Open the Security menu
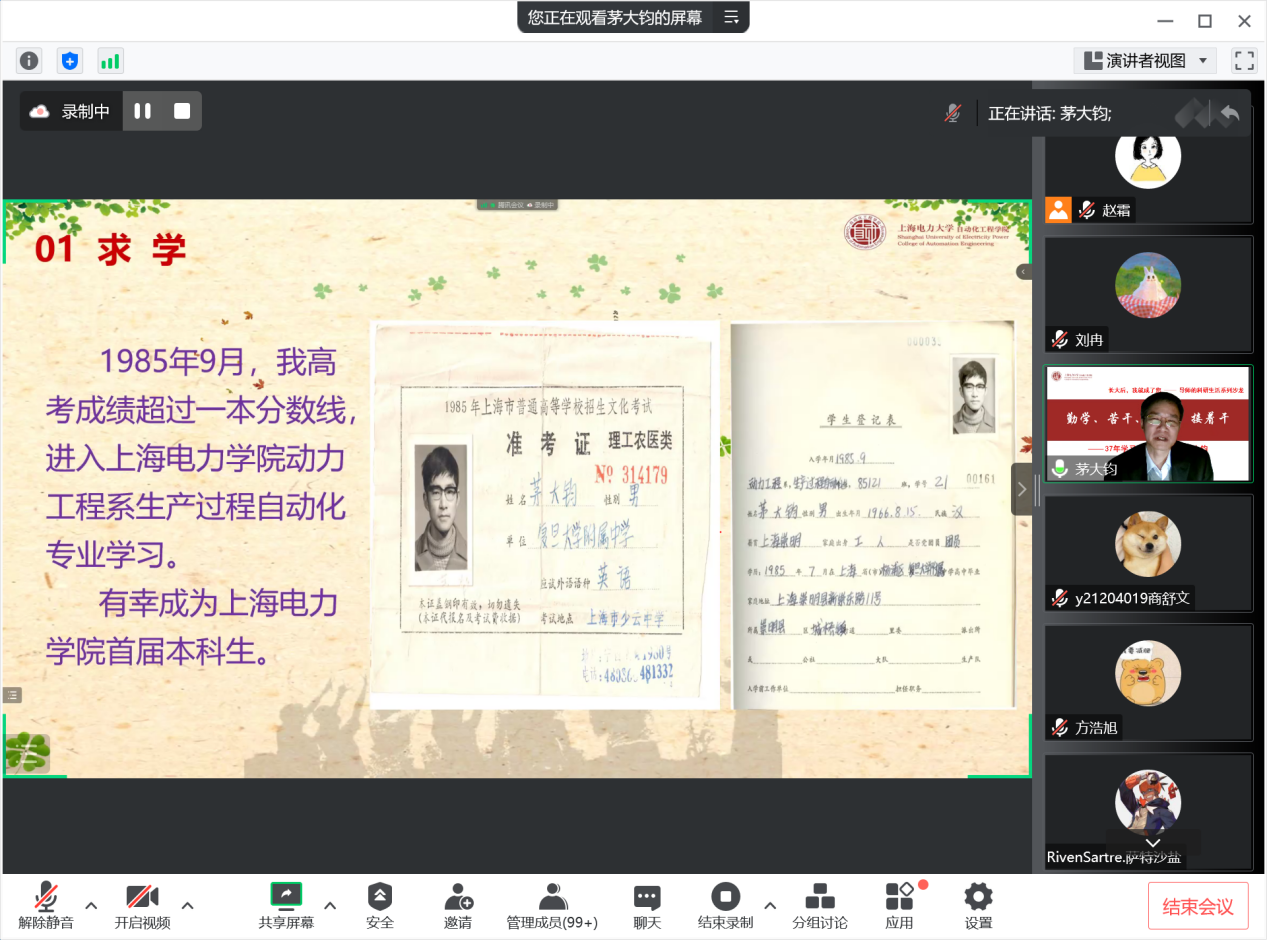The image size is (1267, 940). click(x=380, y=905)
